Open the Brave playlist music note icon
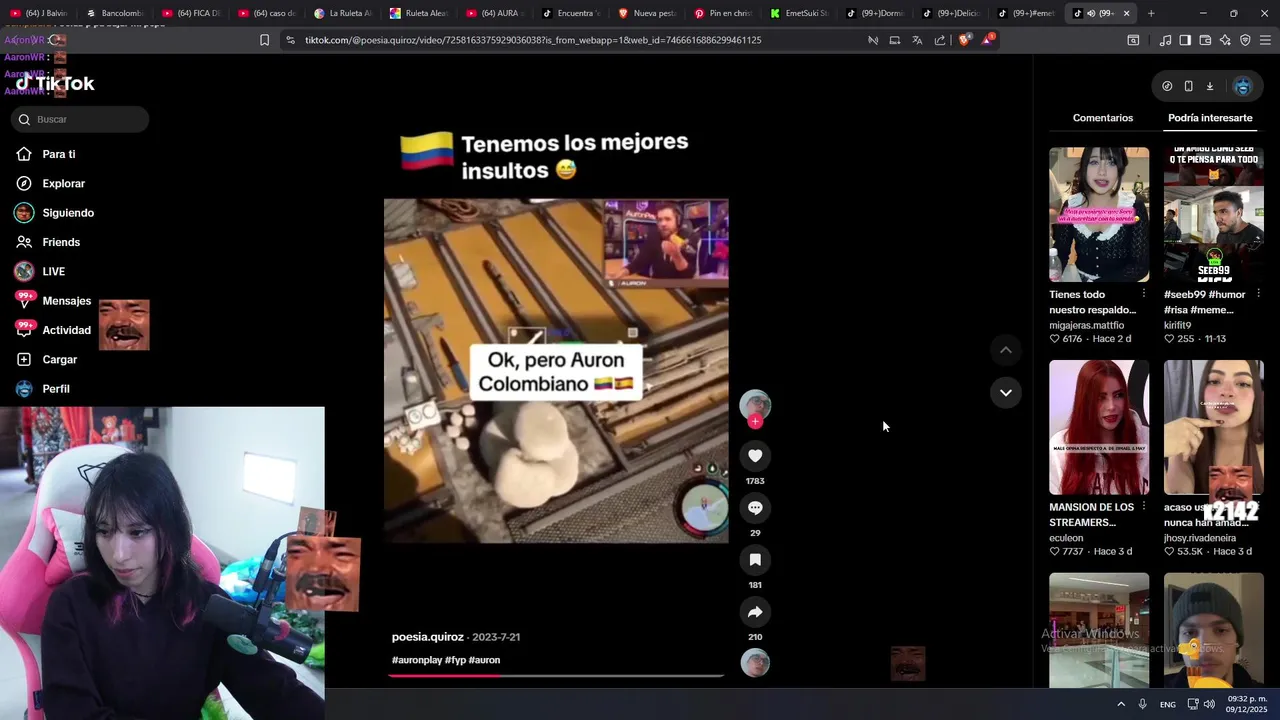Screen dimensions: 1280x720 click(1165, 40)
